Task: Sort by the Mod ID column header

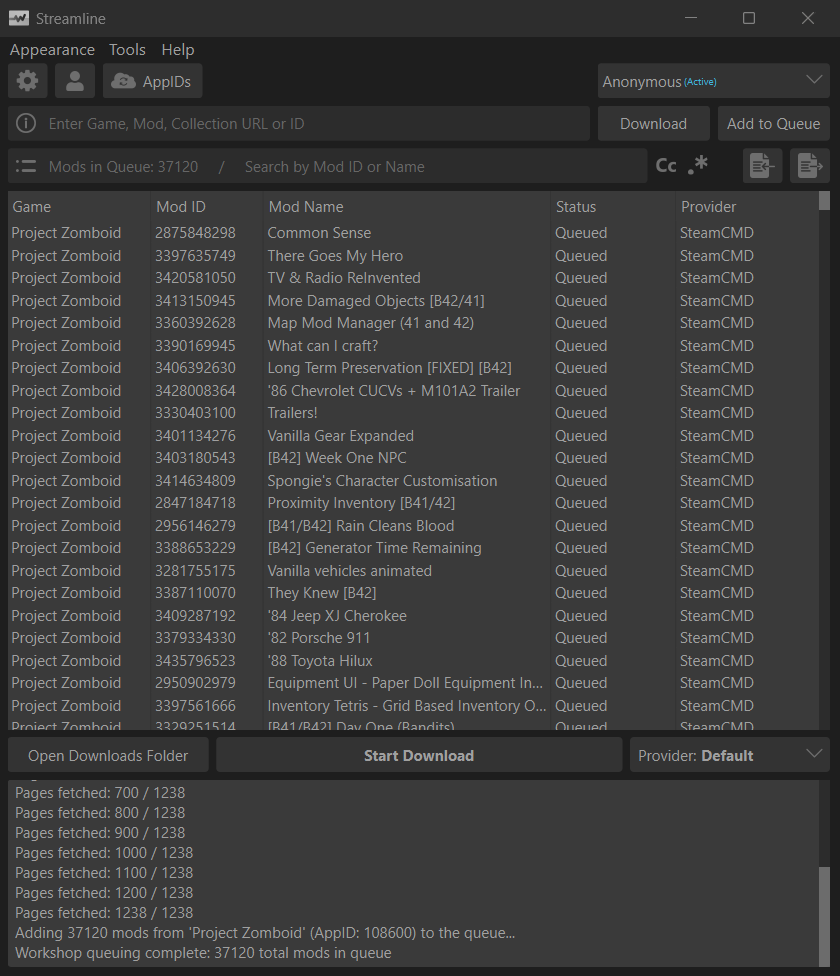Action: coord(207,207)
